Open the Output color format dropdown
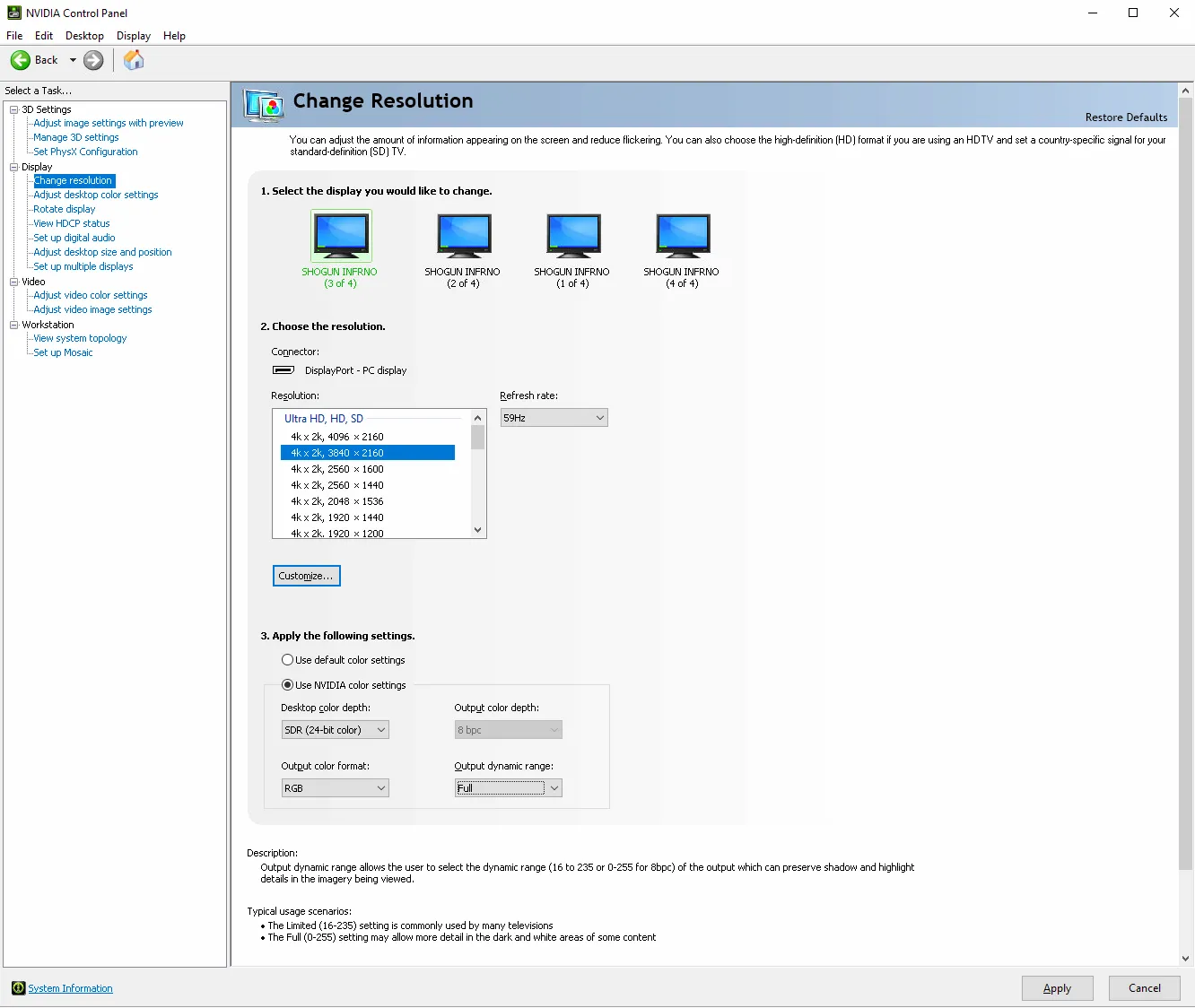 (x=335, y=788)
